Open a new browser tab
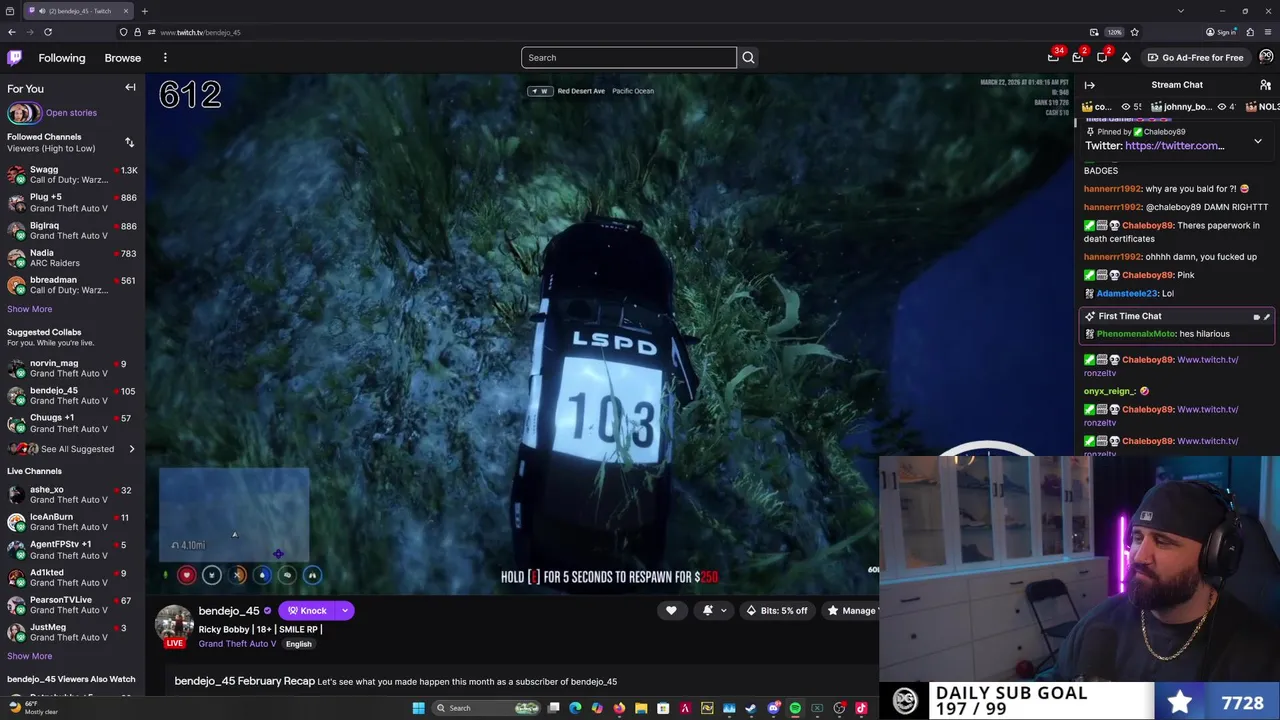This screenshot has width=1280, height=720. click(144, 11)
